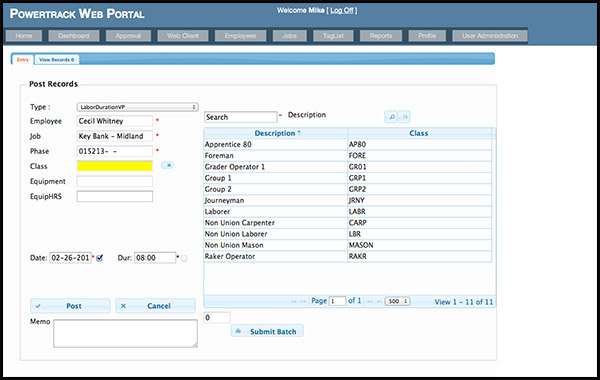Screen dimensions: 600x380
Task: Click the Class column header
Action: click(419, 133)
